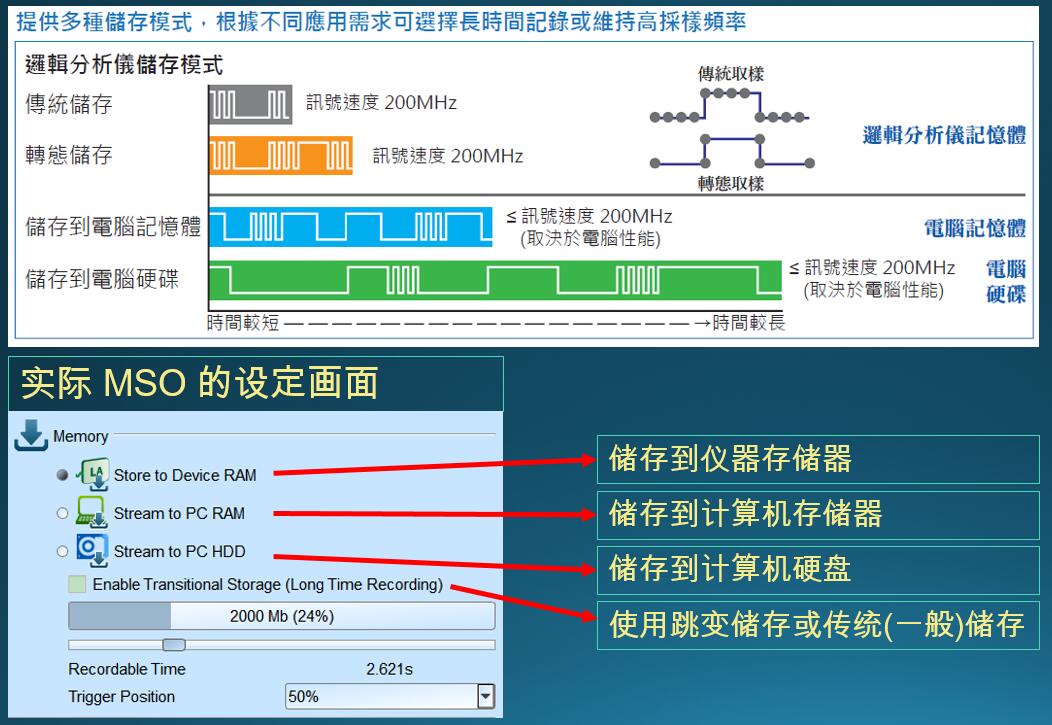Screen dimensions: 1052x725
Task: Click the 儲存到電腦記憶體 row label
Action: tap(113, 227)
